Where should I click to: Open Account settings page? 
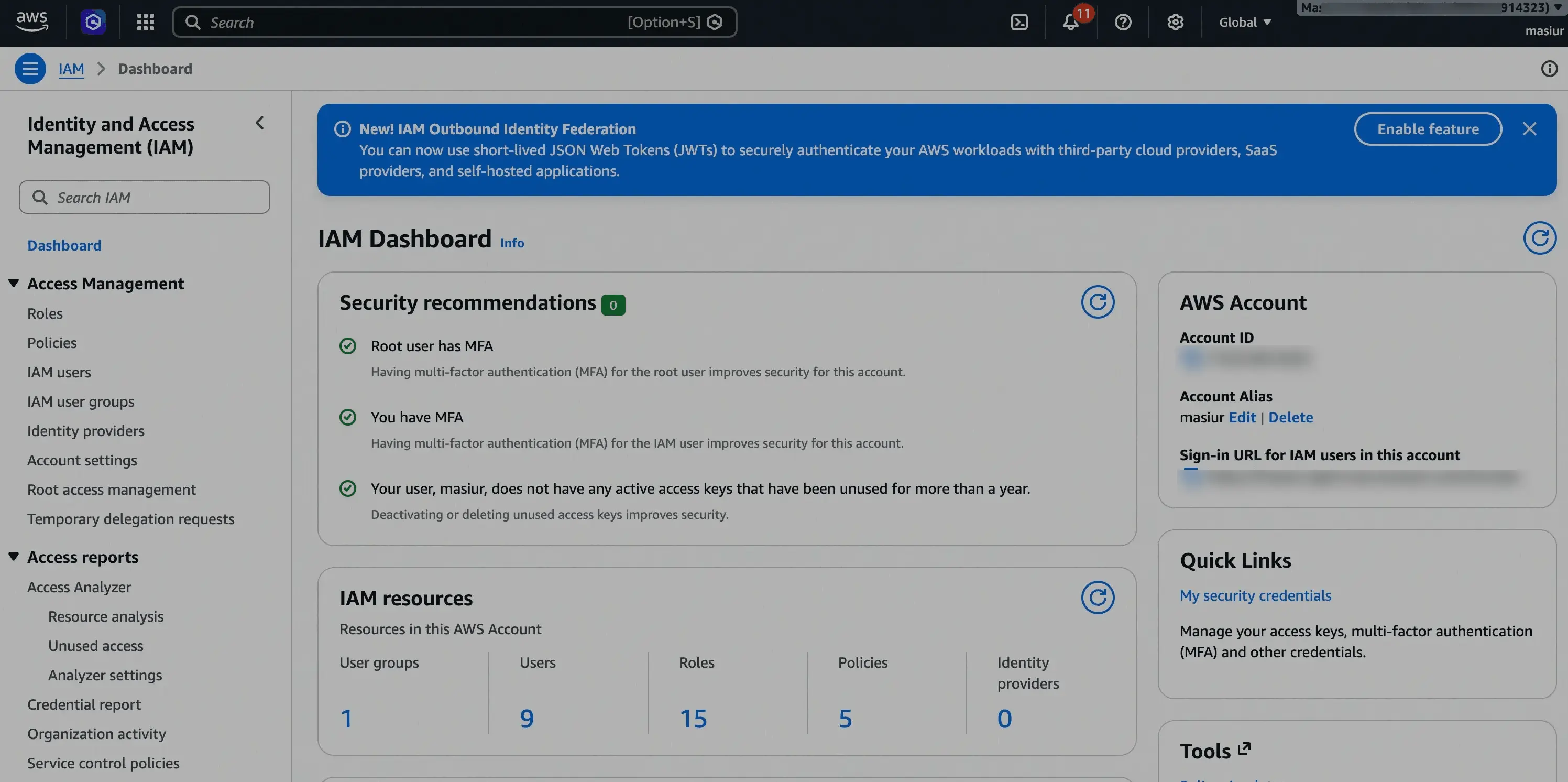click(x=82, y=460)
